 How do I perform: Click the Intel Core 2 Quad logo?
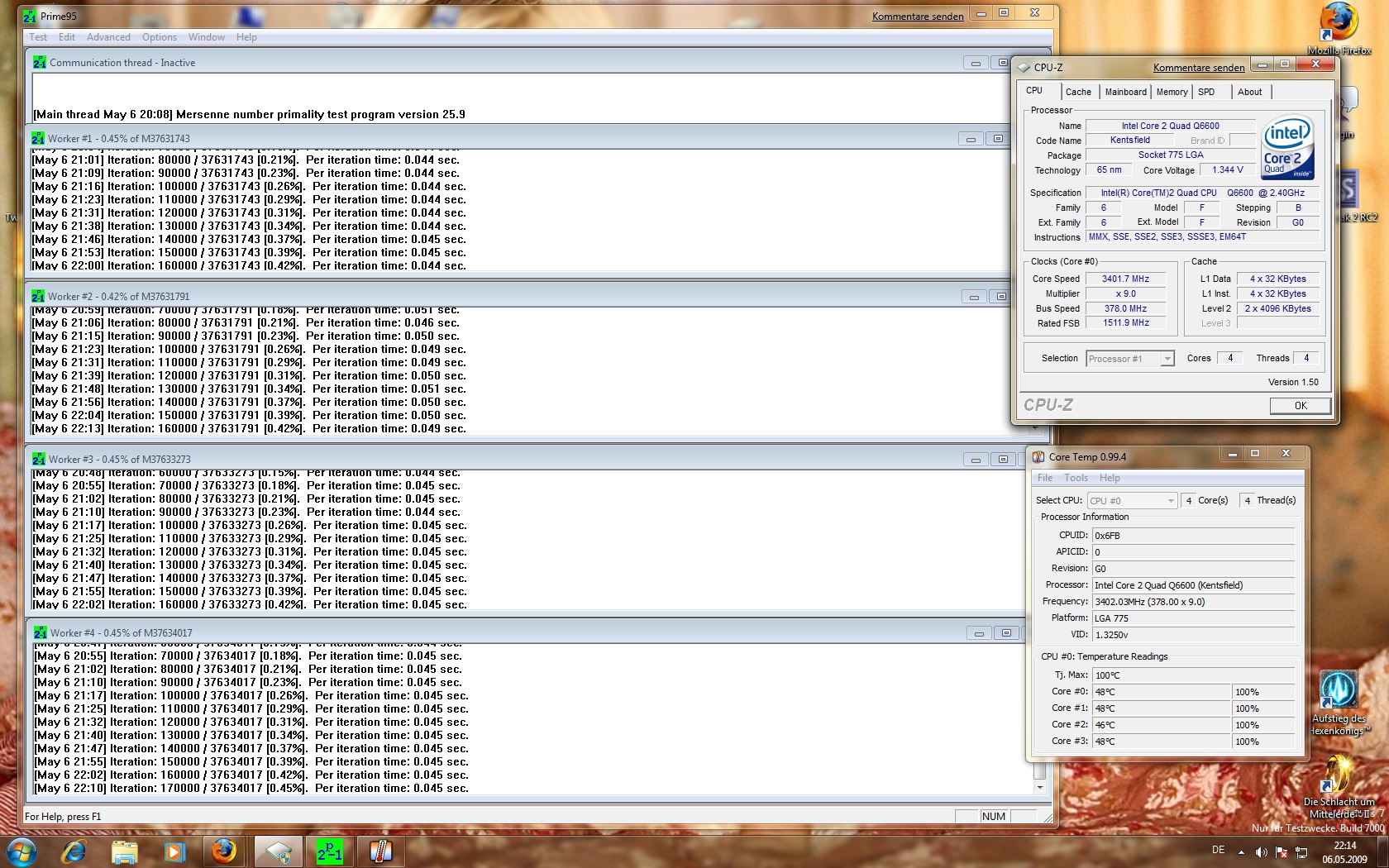1287,148
